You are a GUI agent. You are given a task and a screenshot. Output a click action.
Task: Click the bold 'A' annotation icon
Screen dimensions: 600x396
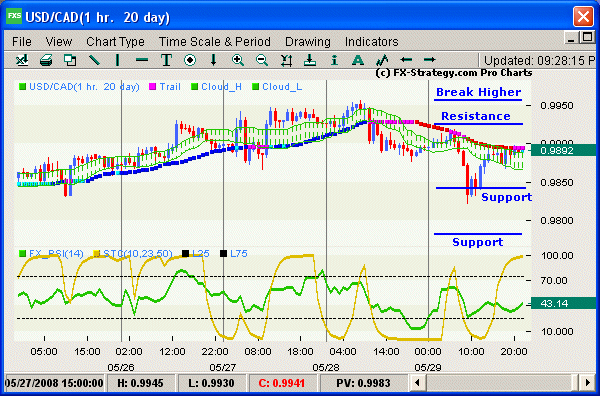point(358,60)
